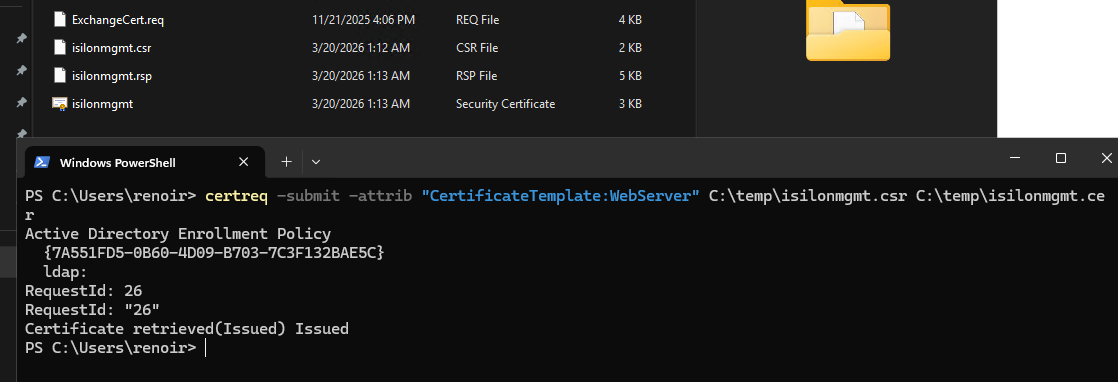Image resolution: width=1118 pixels, height=382 pixels.
Task: Click the Active Directory Enrollment Policy line
Action: [x=178, y=234]
